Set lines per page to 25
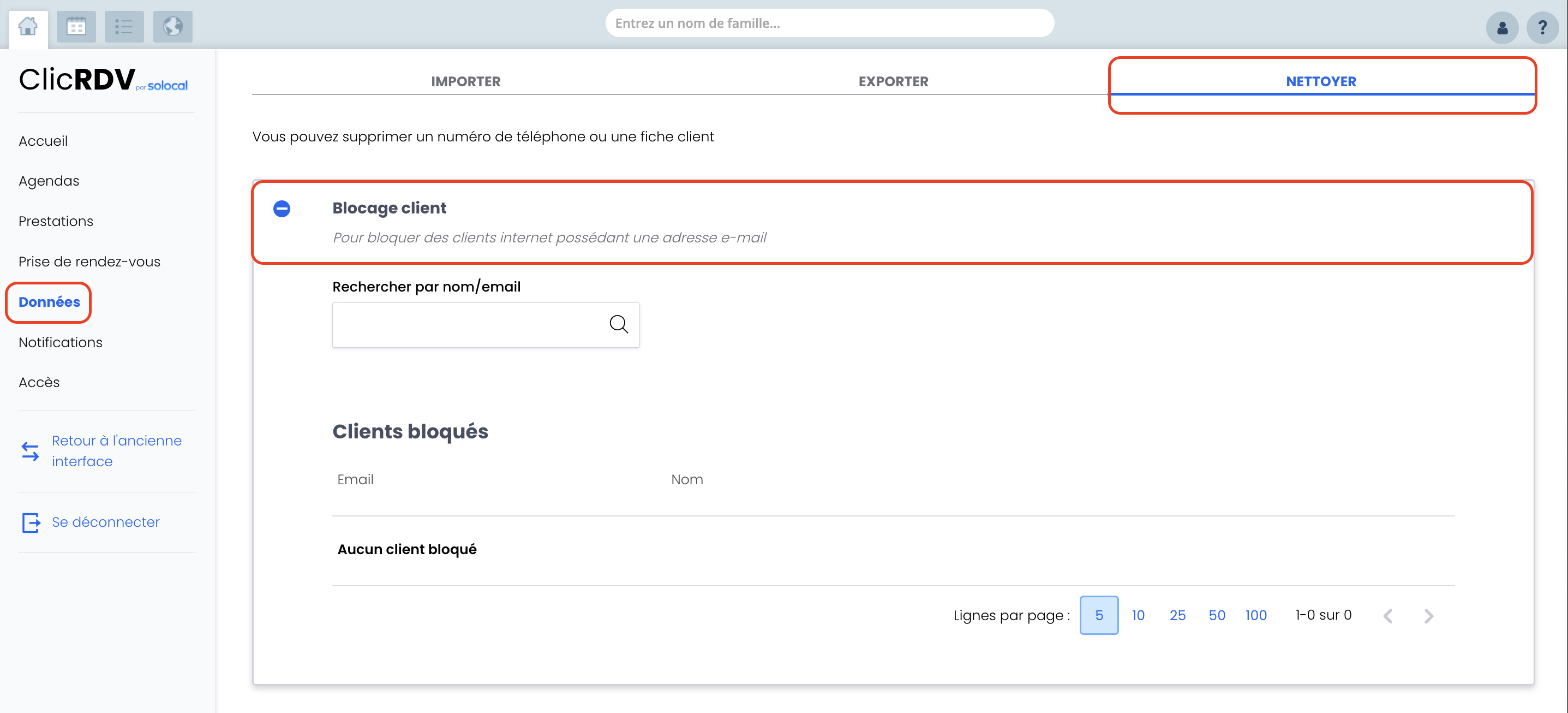This screenshot has width=1568, height=713. [1177, 616]
